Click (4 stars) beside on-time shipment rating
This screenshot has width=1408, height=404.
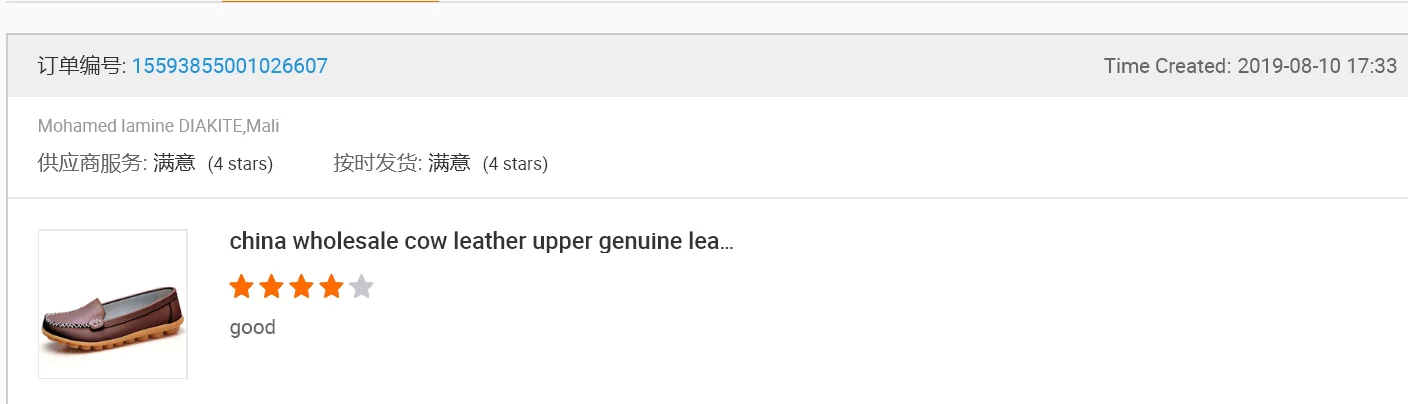pyautogui.click(x=515, y=164)
